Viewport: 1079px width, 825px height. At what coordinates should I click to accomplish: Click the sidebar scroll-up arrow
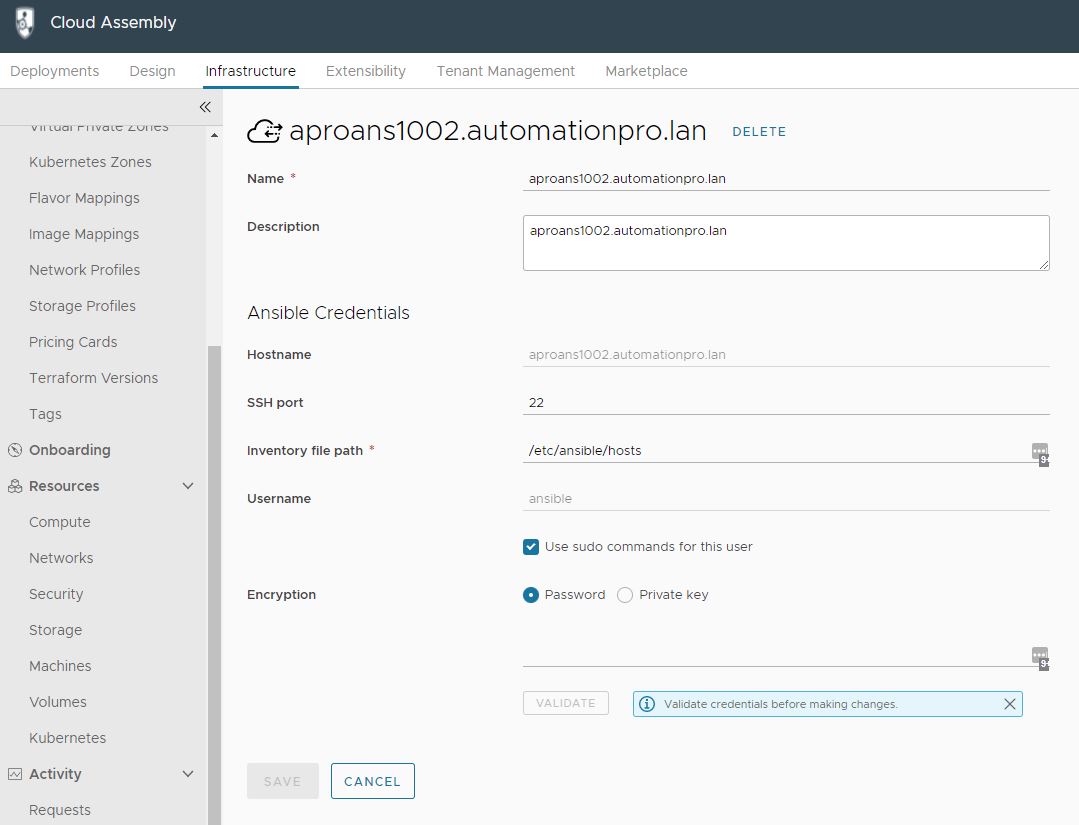pyautogui.click(x=215, y=136)
